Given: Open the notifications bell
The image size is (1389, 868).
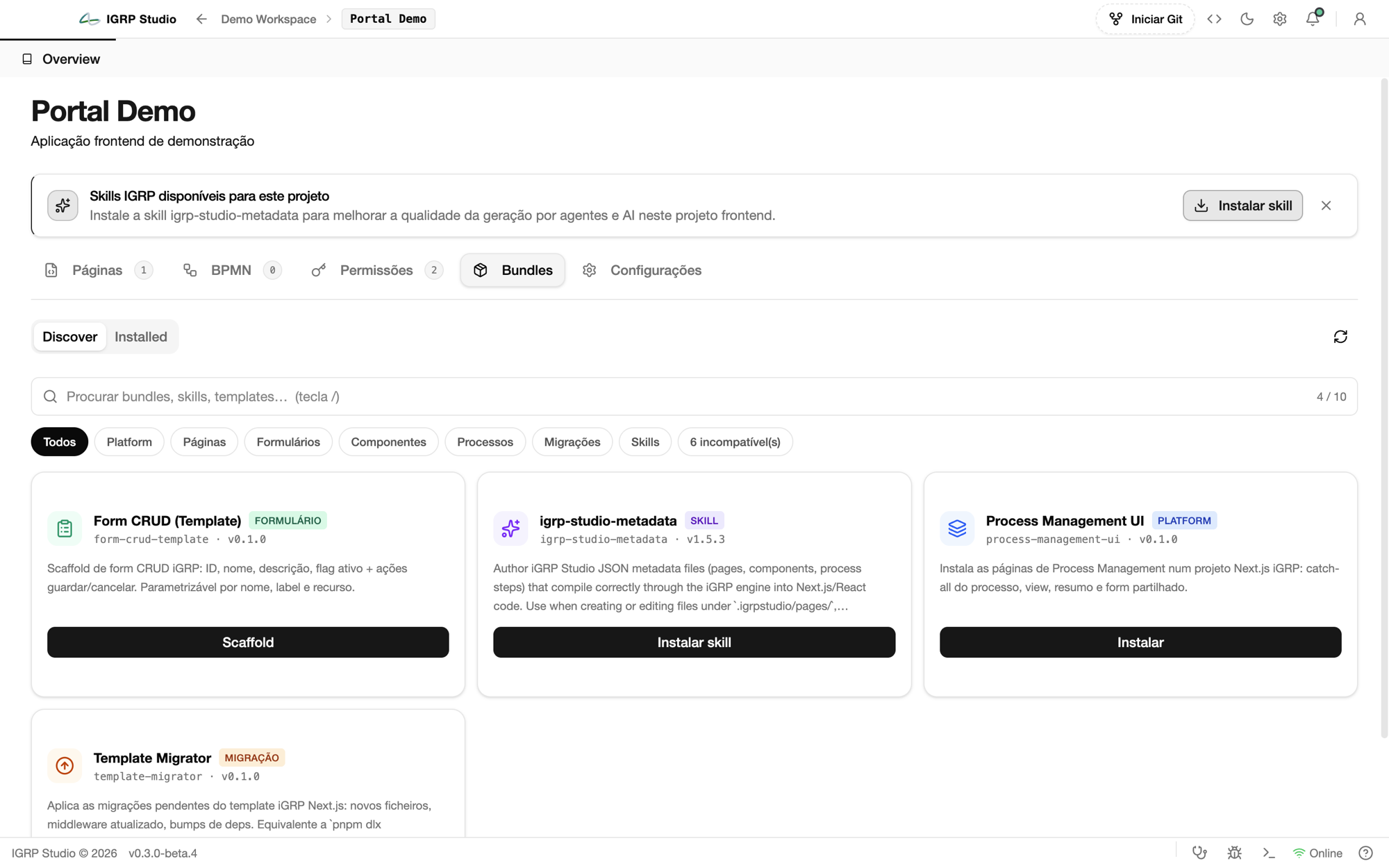Looking at the screenshot, I should (1313, 19).
